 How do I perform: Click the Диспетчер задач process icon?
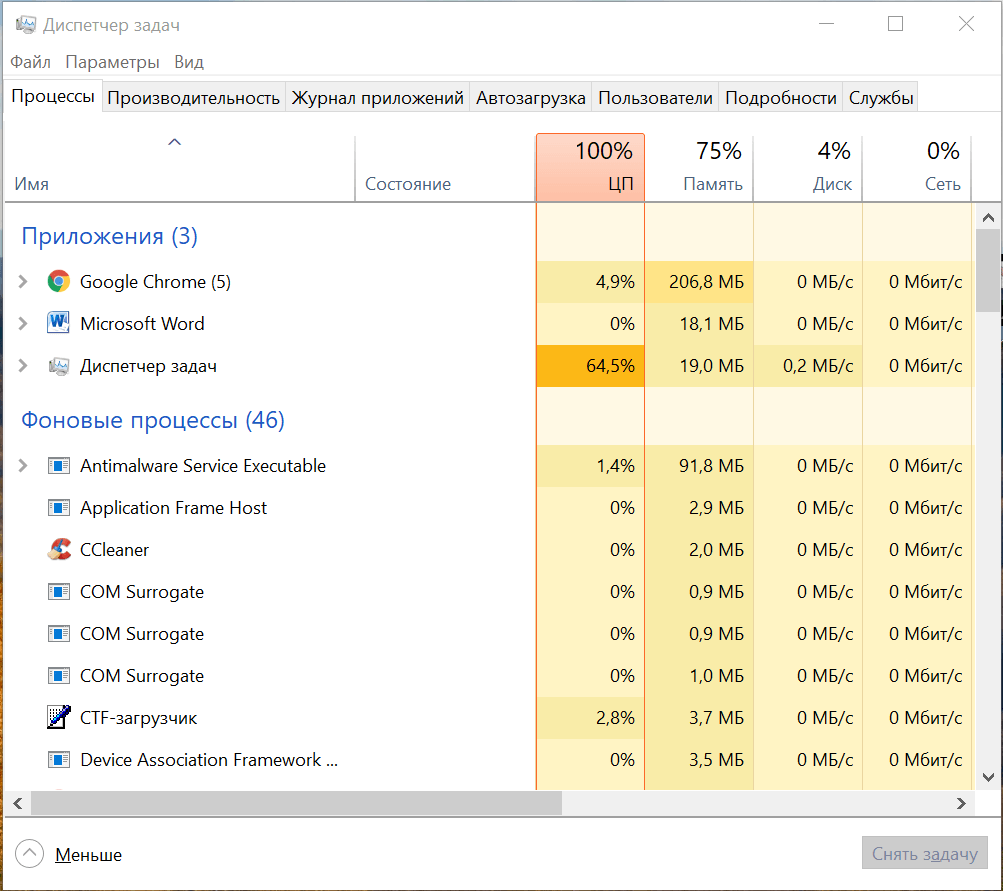[x=59, y=366]
